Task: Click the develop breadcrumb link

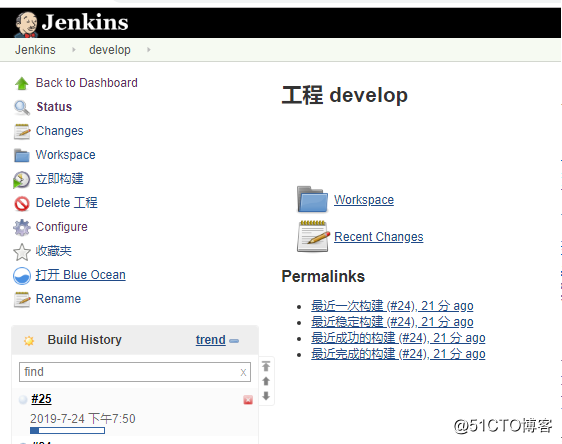Action: tap(110, 49)
